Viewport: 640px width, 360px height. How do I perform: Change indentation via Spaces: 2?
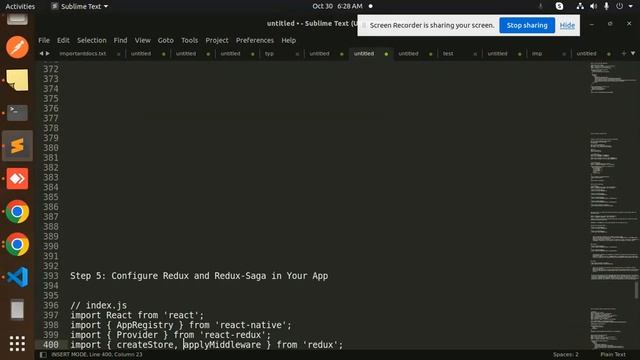pyautogui.click(x=566, y=355)
